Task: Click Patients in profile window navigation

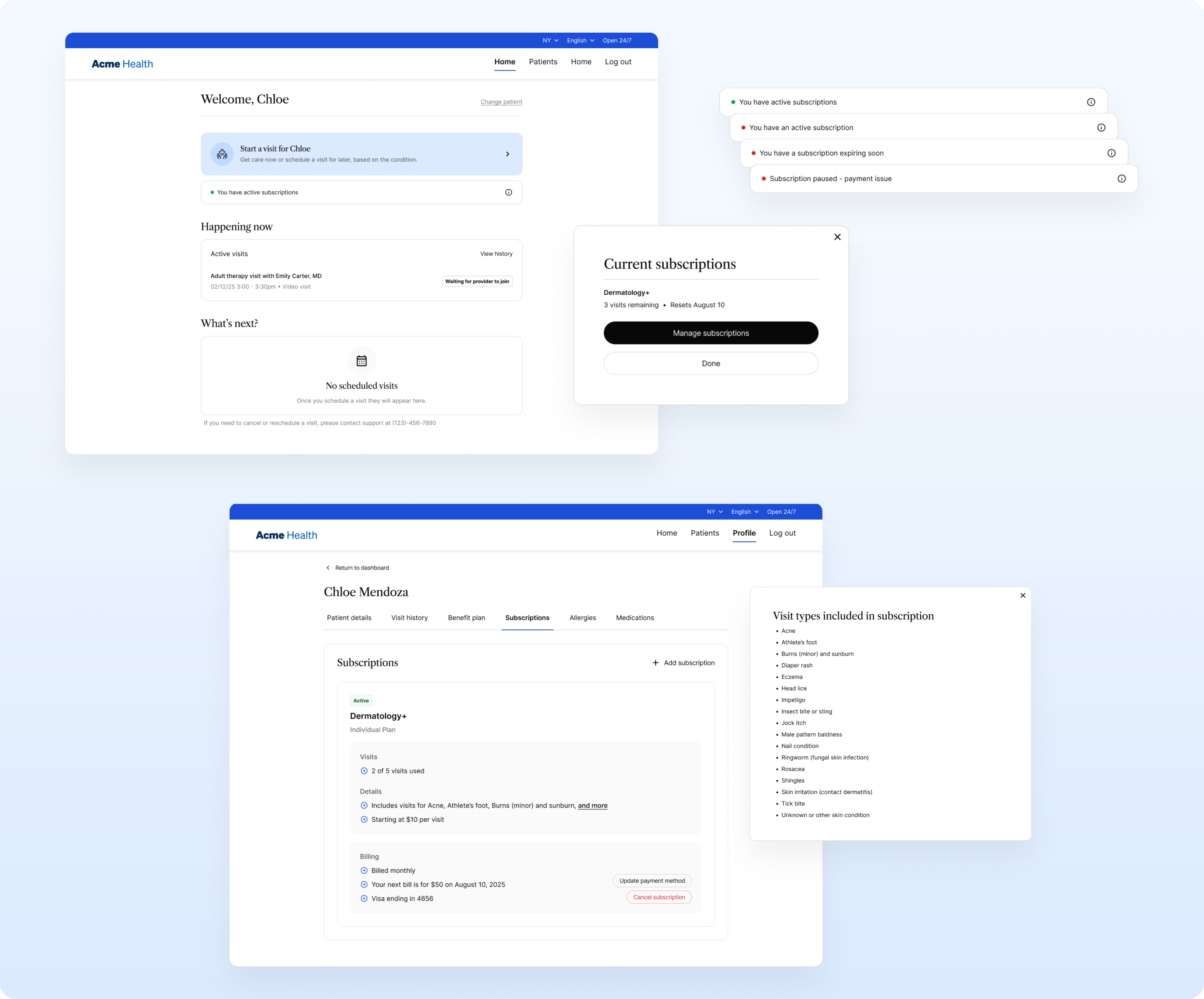Action: [x=705, y=533]
